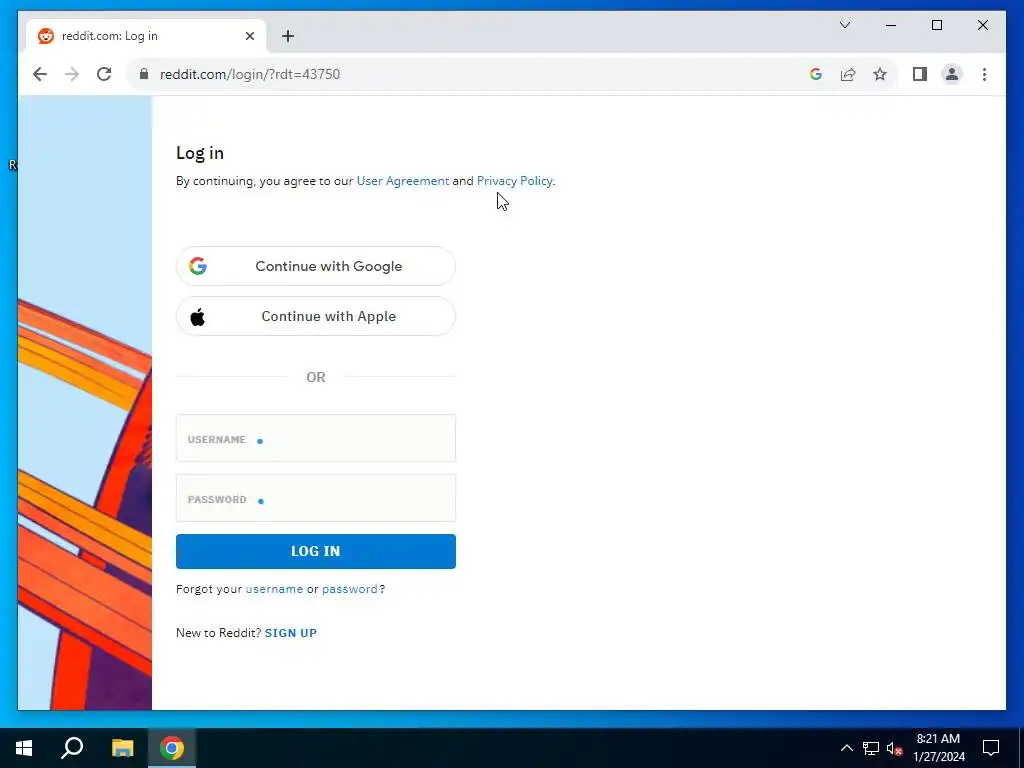Share this page using the share icon
The image size is (1024, 768).
[x=848, y=74]
